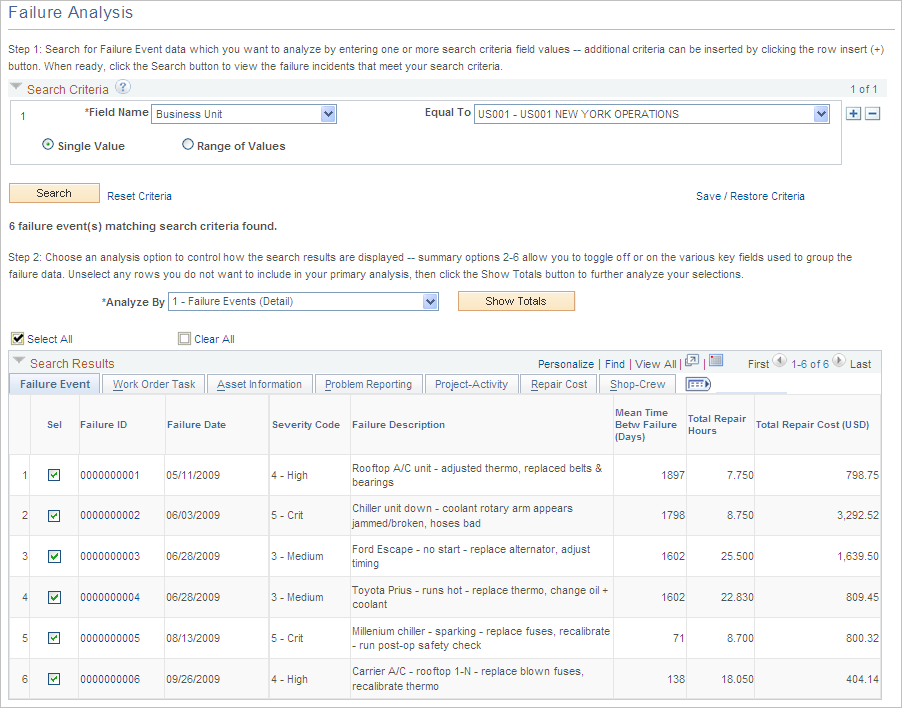The width and height of the screenshot is (902, 708).
Task: Uncheck Select All checkbox
Action: tap(17, 338)
